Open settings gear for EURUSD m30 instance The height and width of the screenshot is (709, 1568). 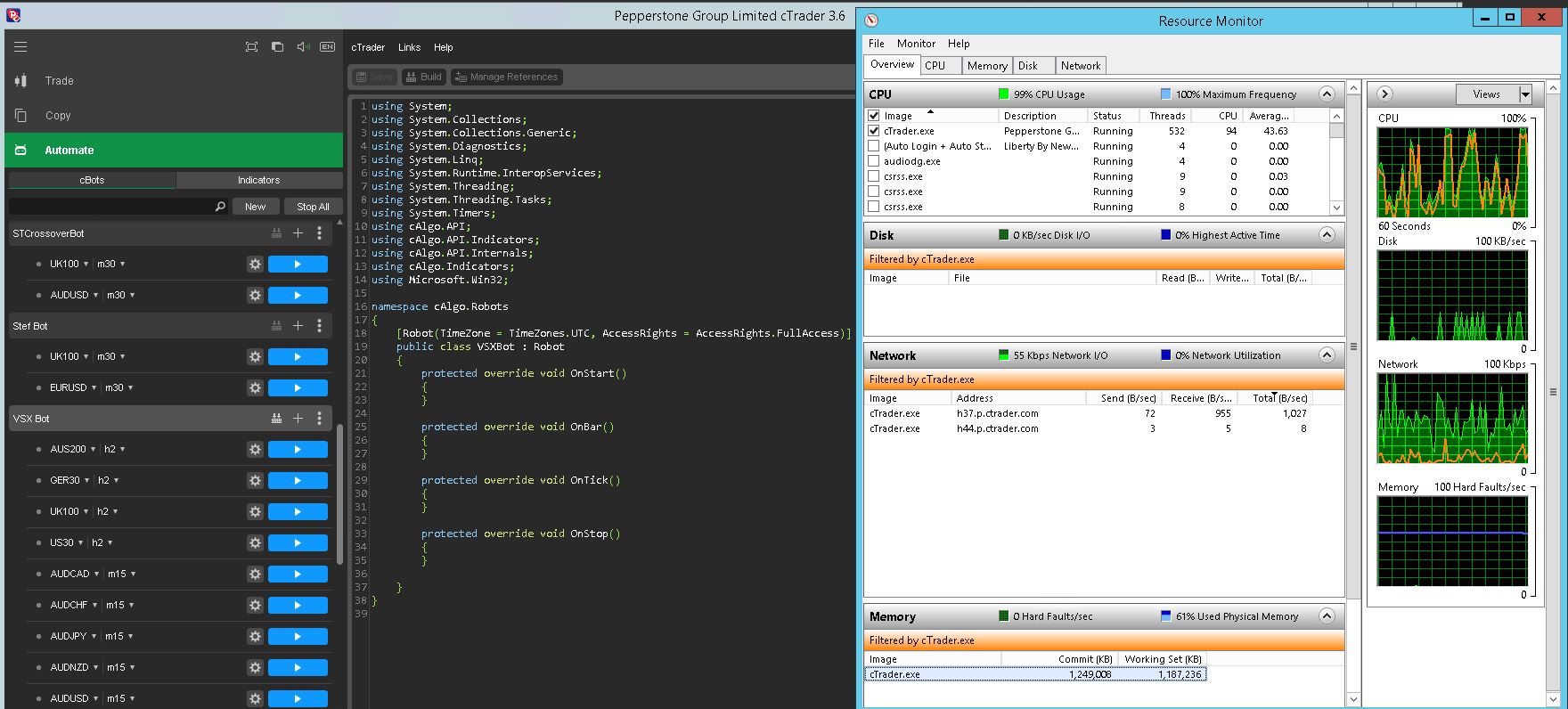point(255,388)
